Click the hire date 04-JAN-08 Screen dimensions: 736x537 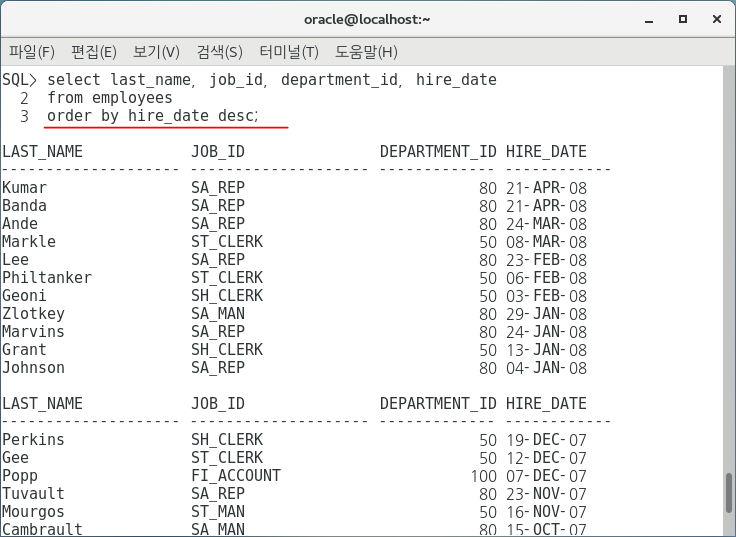pyautogui.click(x=546, y=368)
